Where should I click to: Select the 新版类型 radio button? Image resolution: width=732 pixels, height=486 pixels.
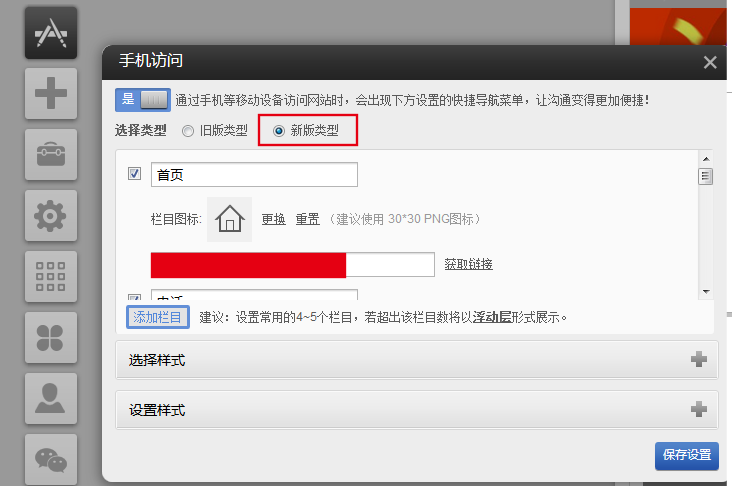coord(279,131)
